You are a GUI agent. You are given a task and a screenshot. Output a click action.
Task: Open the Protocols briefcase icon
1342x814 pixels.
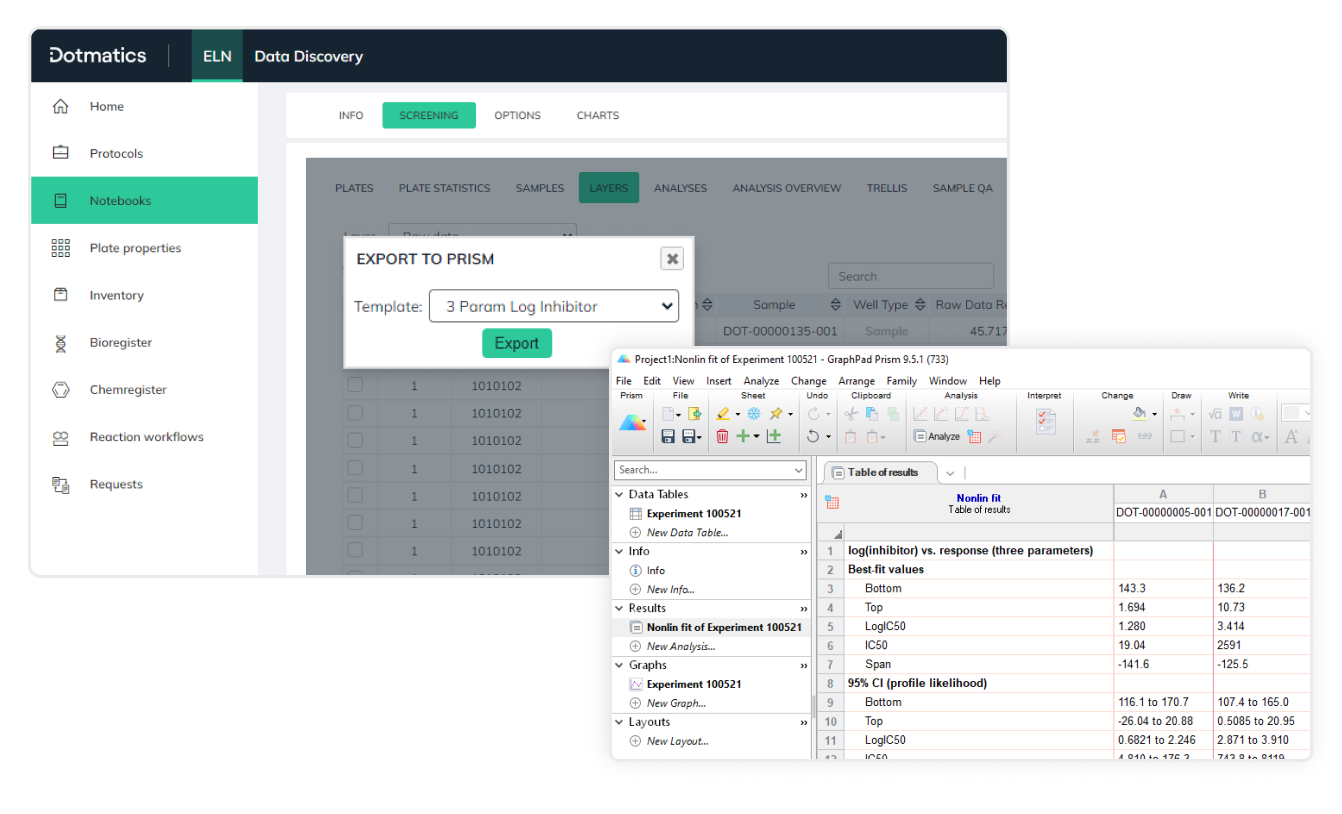(x=61, y=153)
